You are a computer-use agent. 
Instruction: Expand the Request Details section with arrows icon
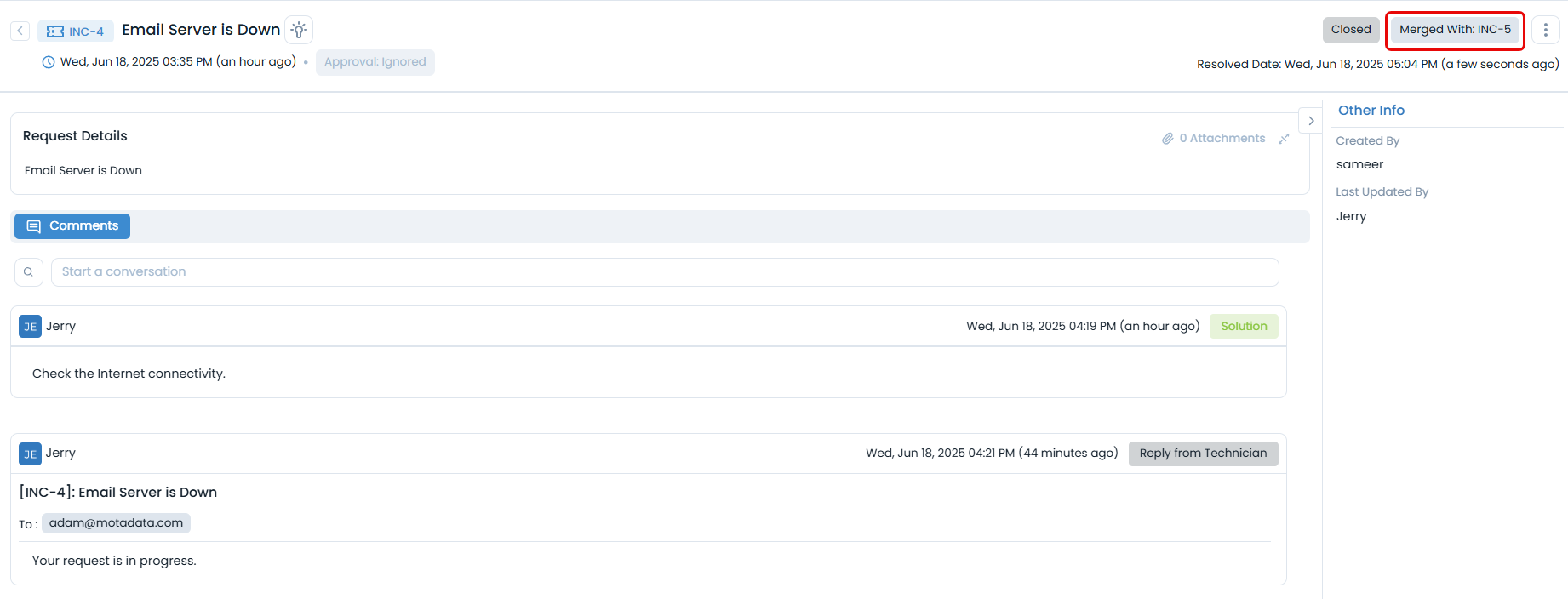coord(1284,139)
